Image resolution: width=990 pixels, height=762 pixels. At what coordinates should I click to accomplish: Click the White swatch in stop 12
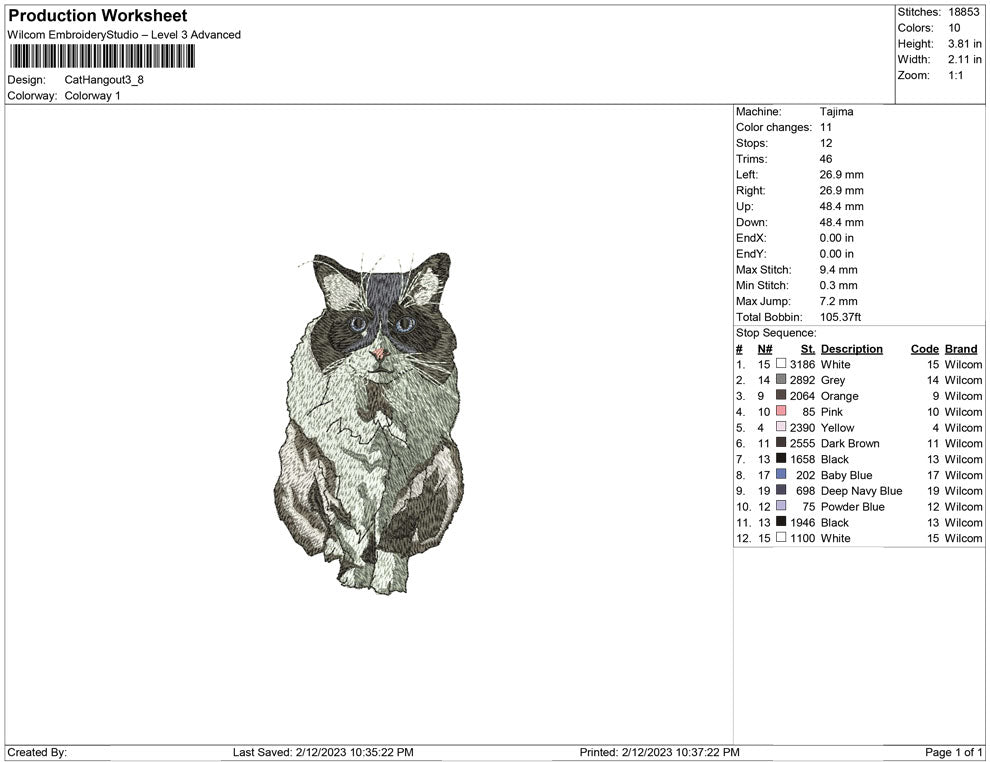(781, 537)
